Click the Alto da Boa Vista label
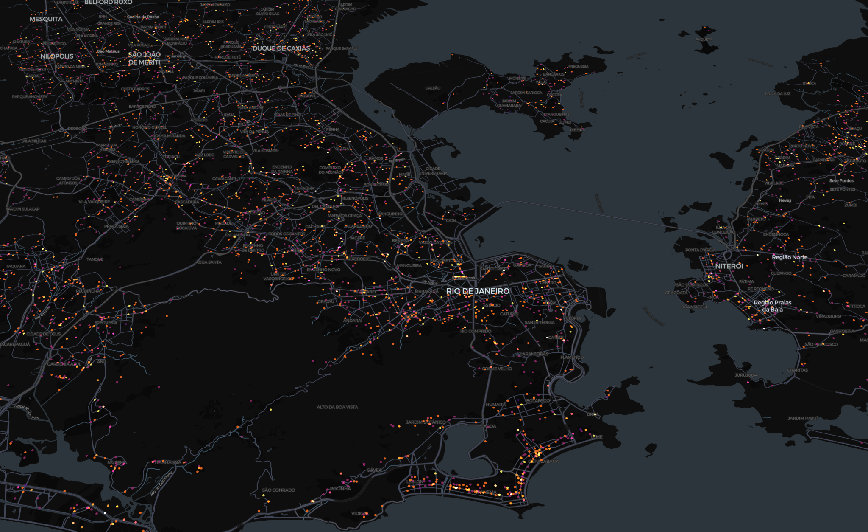Image resolution: width=868 pixels, height=532 pixels. 338,407
